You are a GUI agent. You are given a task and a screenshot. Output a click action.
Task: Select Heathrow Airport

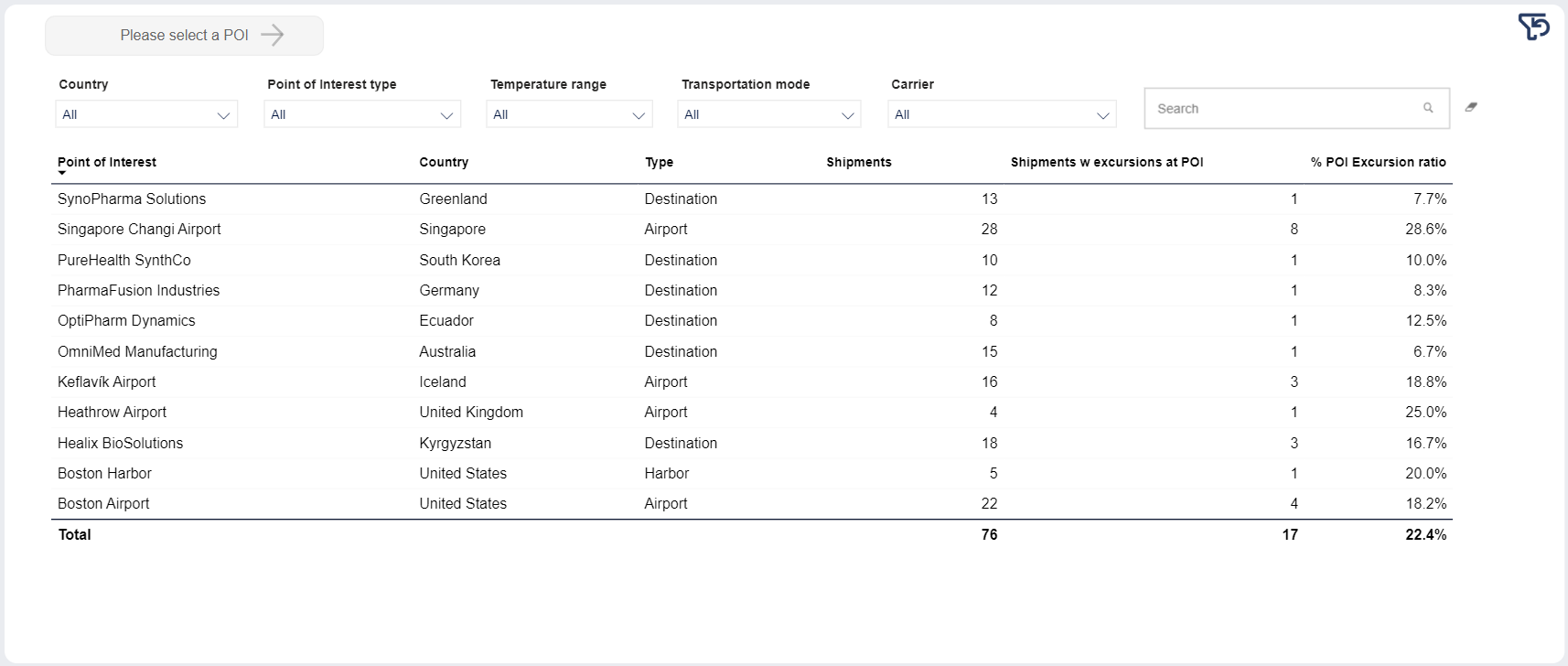pos(113,412)
